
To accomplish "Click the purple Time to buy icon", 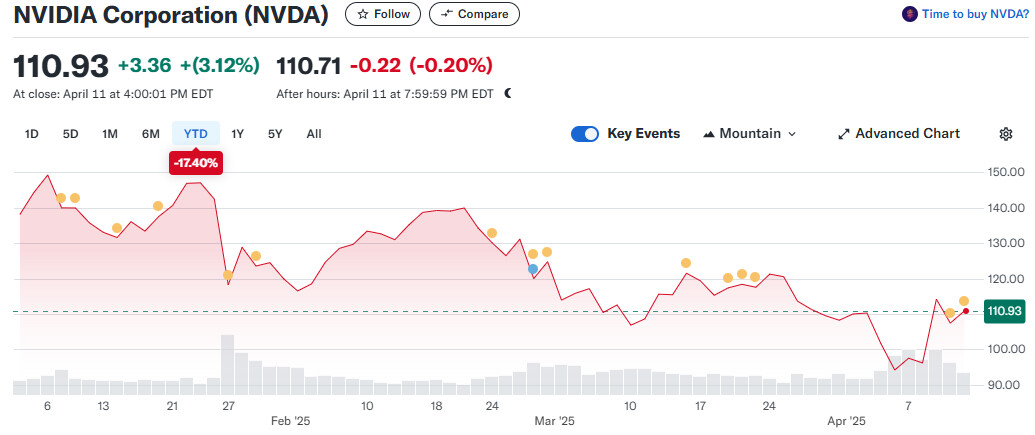I will pyautogui.click(x=909, y=14).
